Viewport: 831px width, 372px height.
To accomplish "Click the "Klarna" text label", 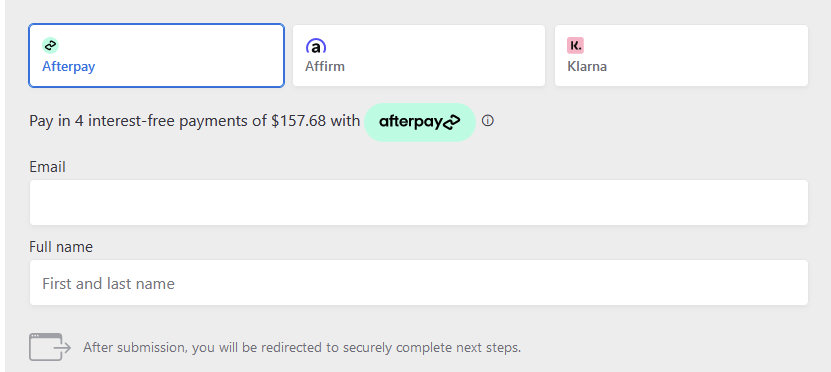I will (587, 67).
